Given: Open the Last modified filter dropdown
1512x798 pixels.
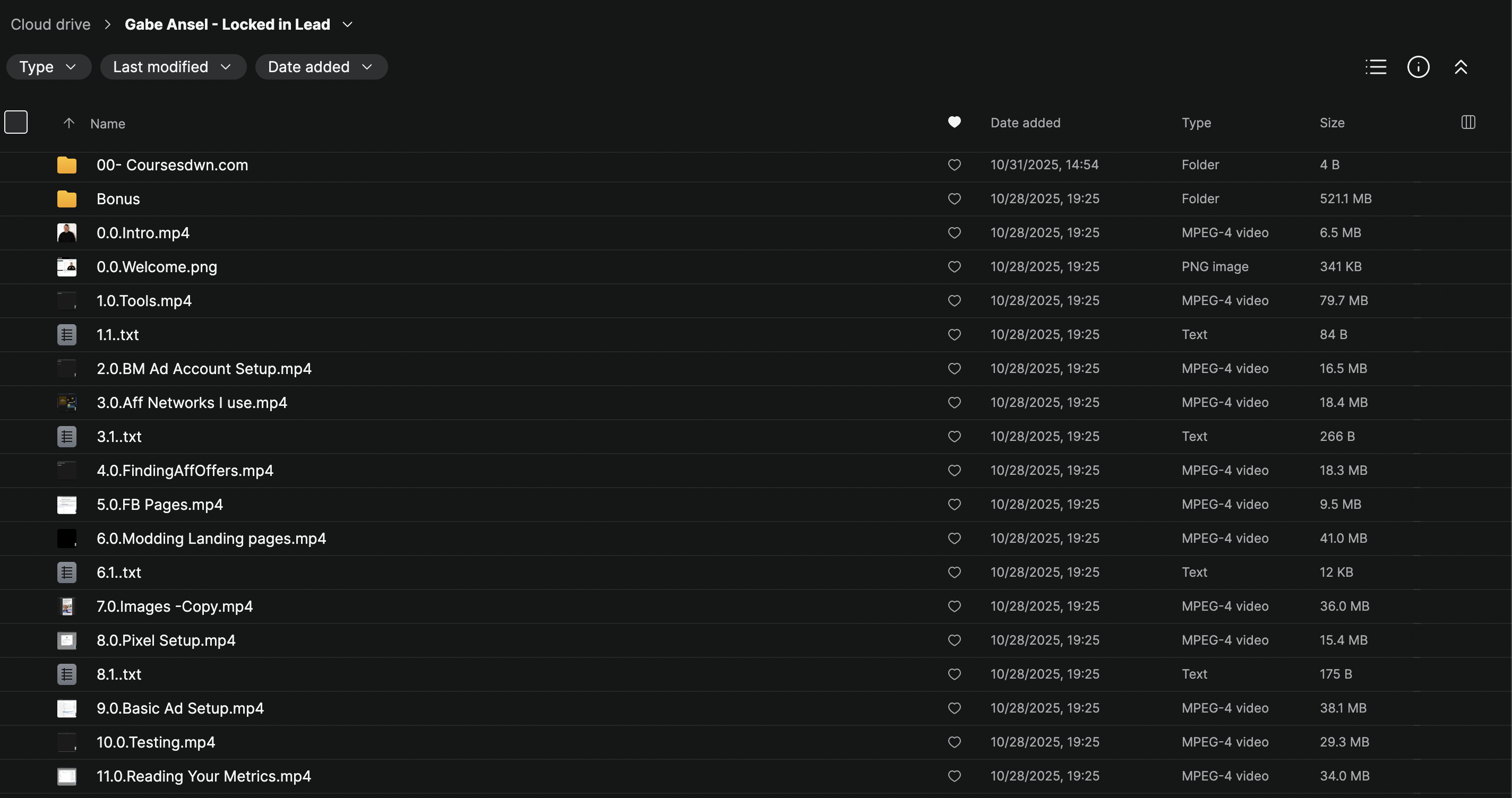Looking at the screenshot, I should [173, 67].
